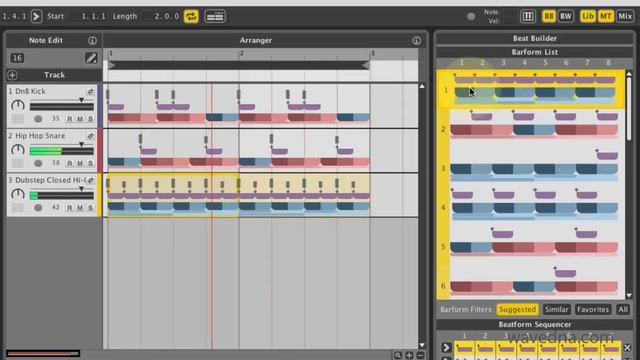
Task: Toggle the Mix panel button
Action: coord(625,16)
